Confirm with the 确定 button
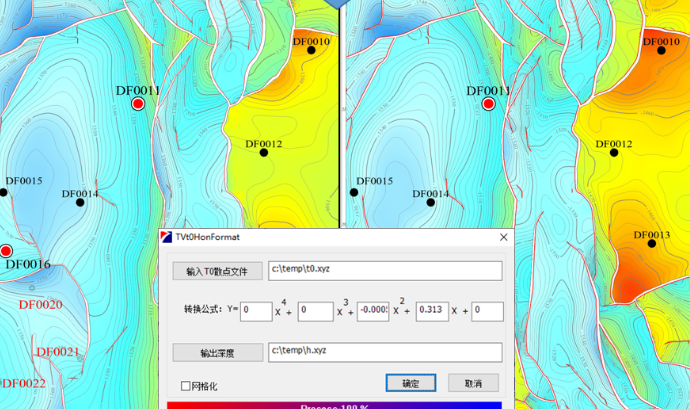Viewport: 690px width, 409px height. [410, 383]
